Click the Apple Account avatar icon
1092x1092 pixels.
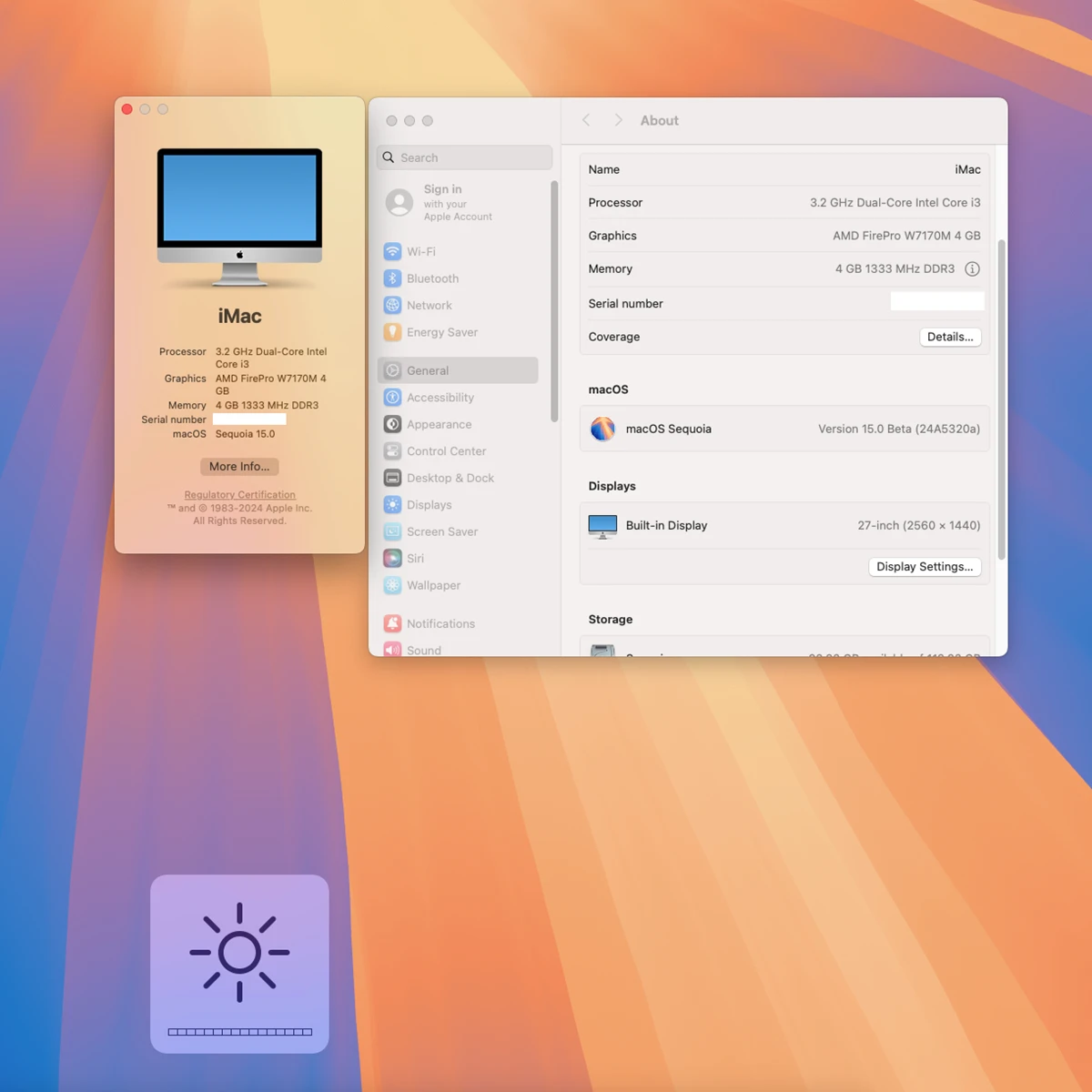[x=399, y=202]
